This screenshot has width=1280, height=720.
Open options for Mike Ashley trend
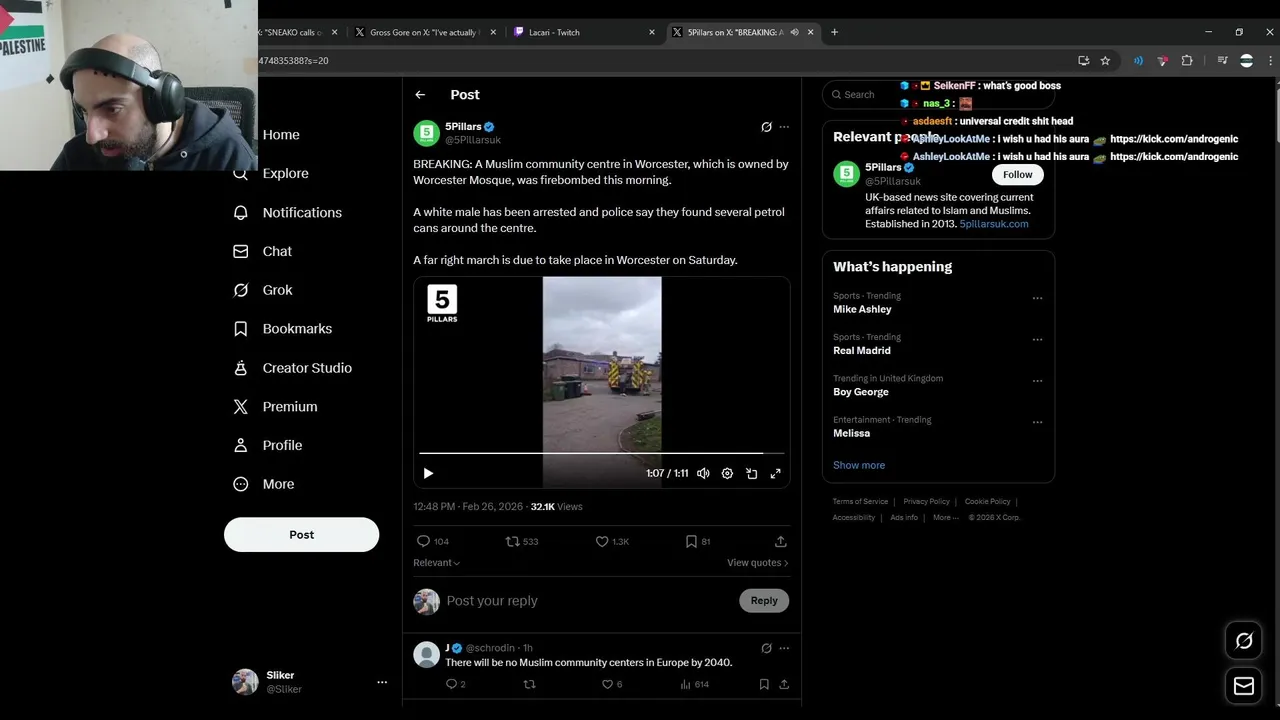tap(1037, 298)
